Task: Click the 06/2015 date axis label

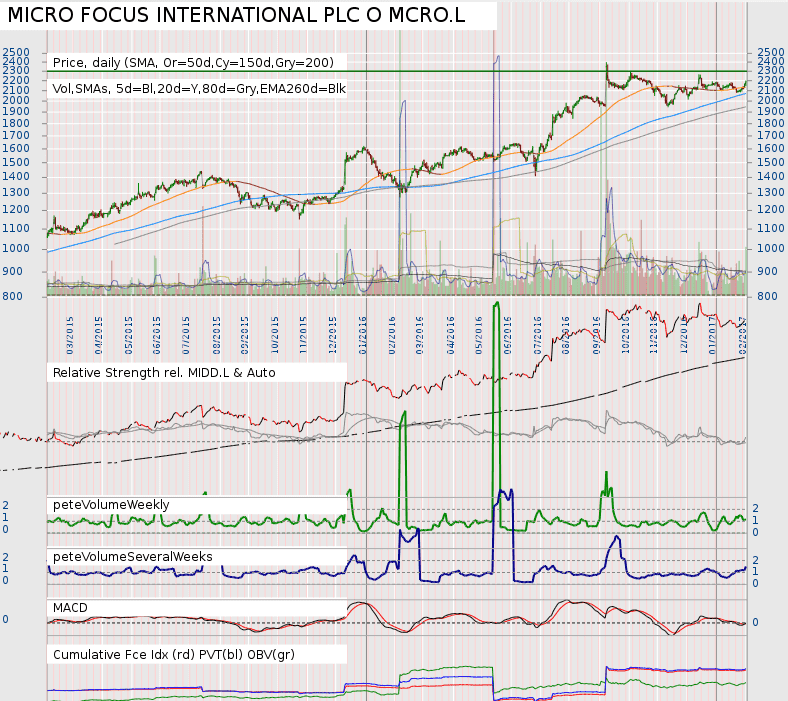Action: click(x=157, y=335)
